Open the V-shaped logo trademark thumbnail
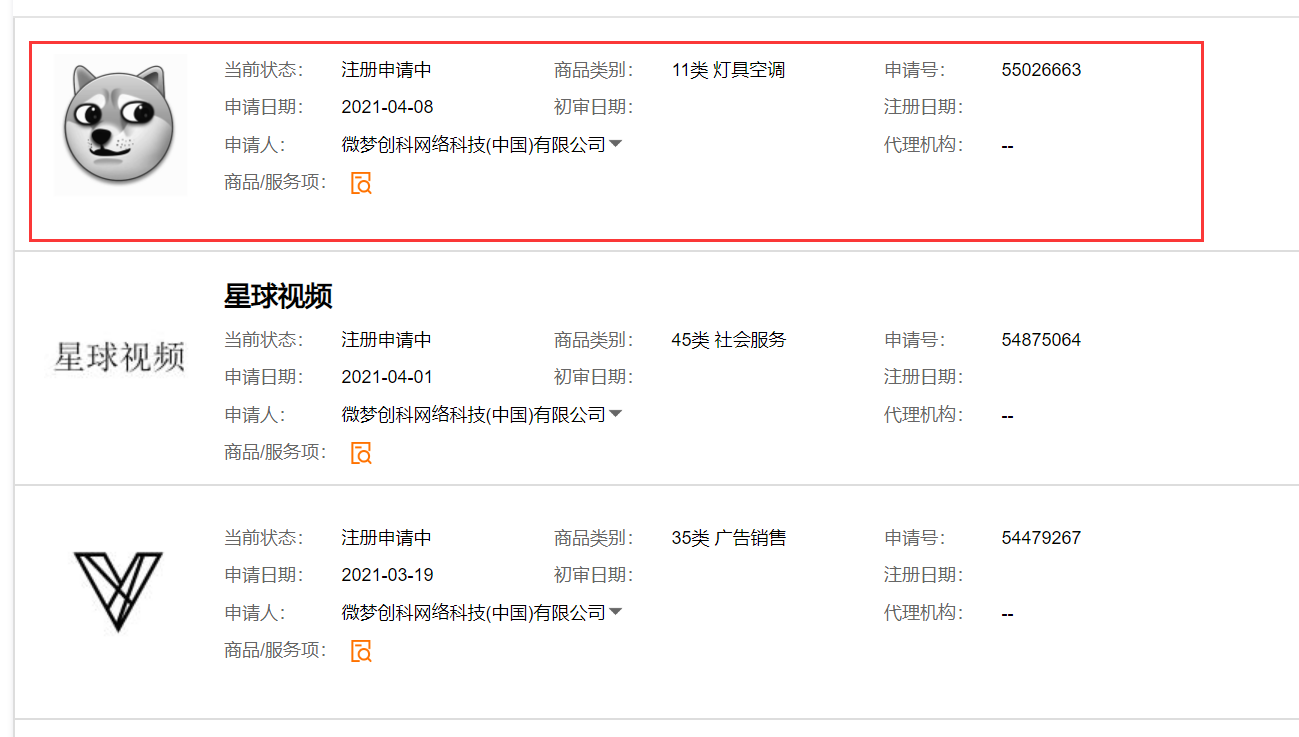The image size is (1299, 737). pyautogui.click(x=118, y=591)
